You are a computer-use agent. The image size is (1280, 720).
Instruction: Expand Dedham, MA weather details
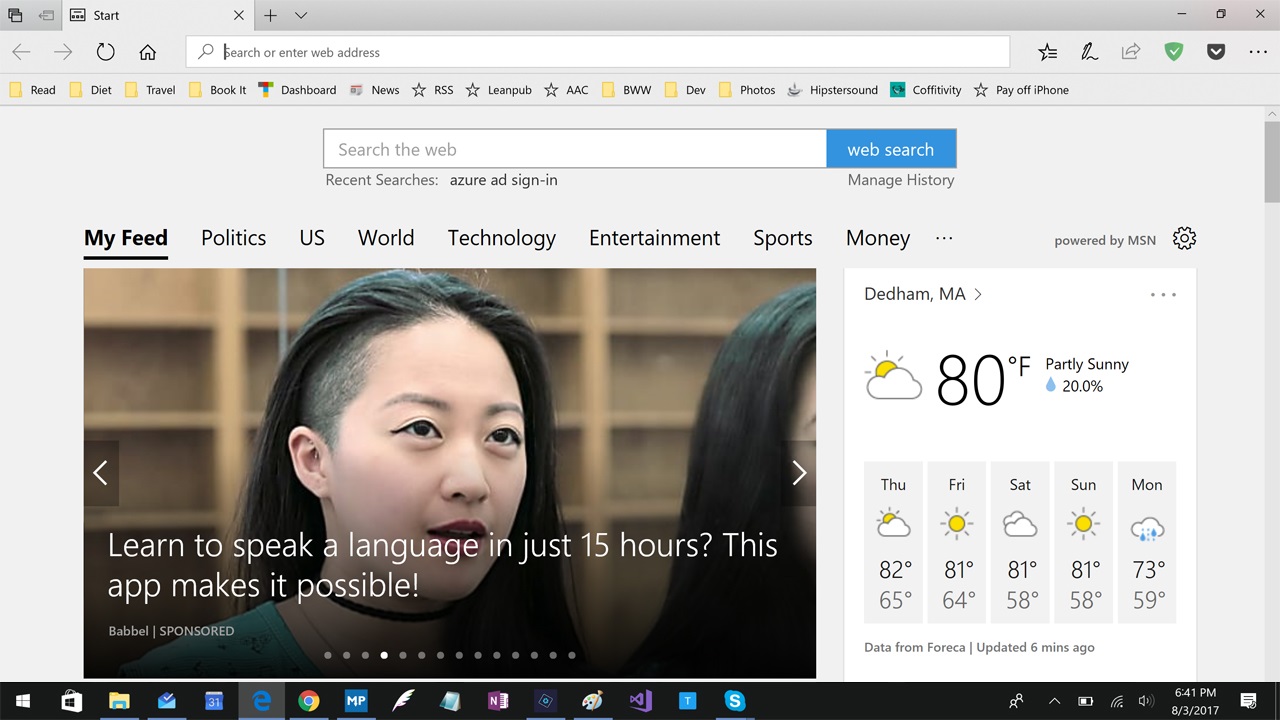click(x=977, y=293)
